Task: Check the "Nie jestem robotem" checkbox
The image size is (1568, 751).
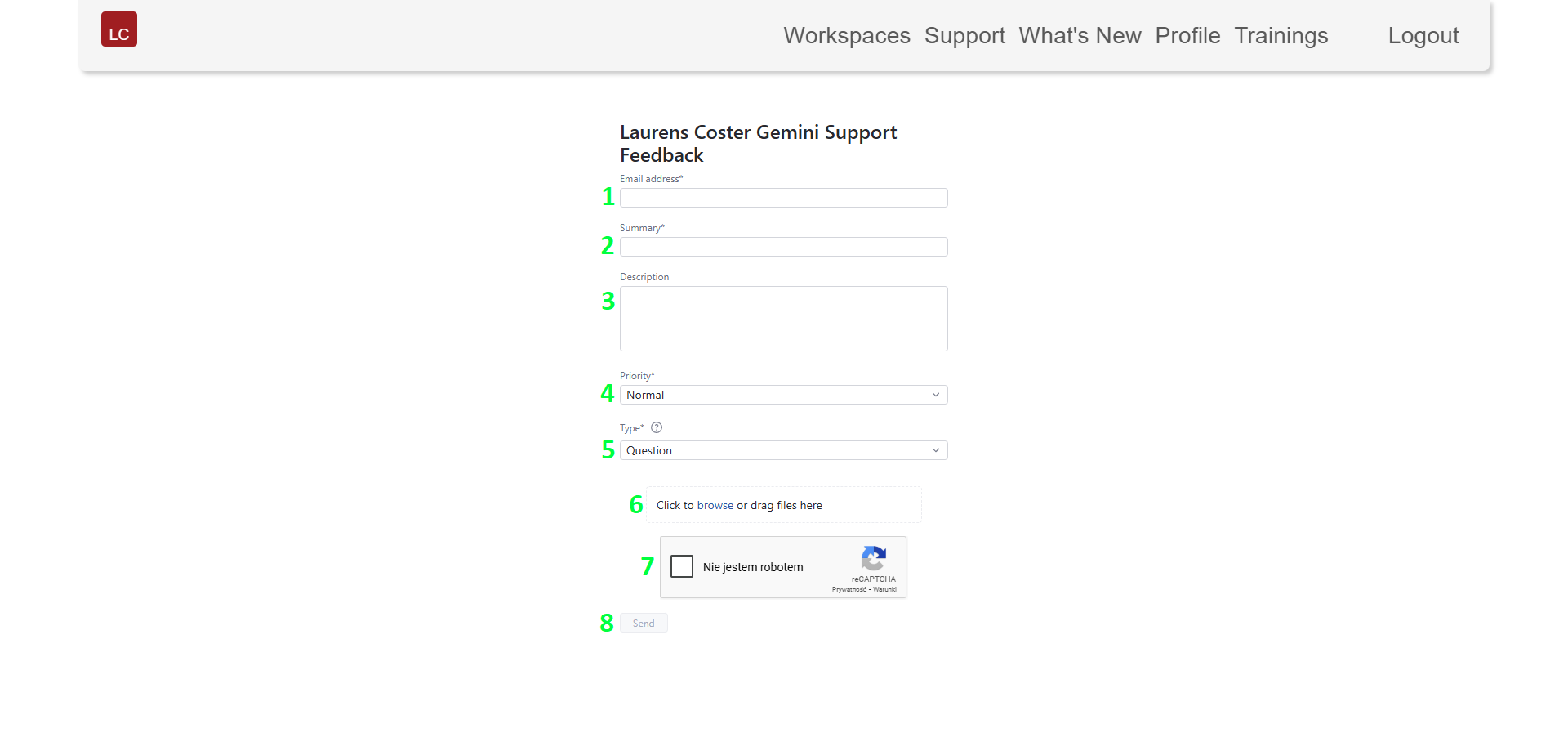Action: [682, 566]
